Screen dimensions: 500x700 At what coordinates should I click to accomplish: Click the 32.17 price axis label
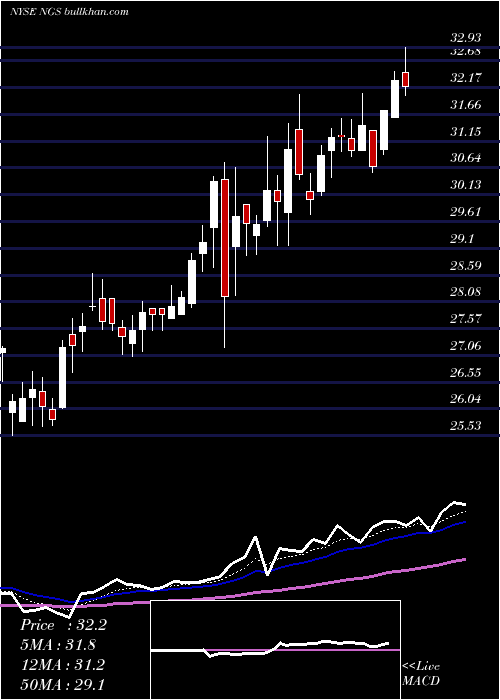466,78
